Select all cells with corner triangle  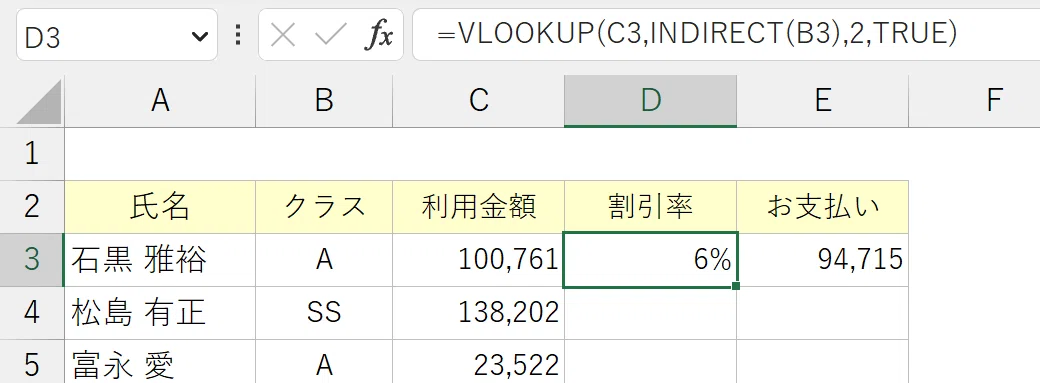[39, 102]
